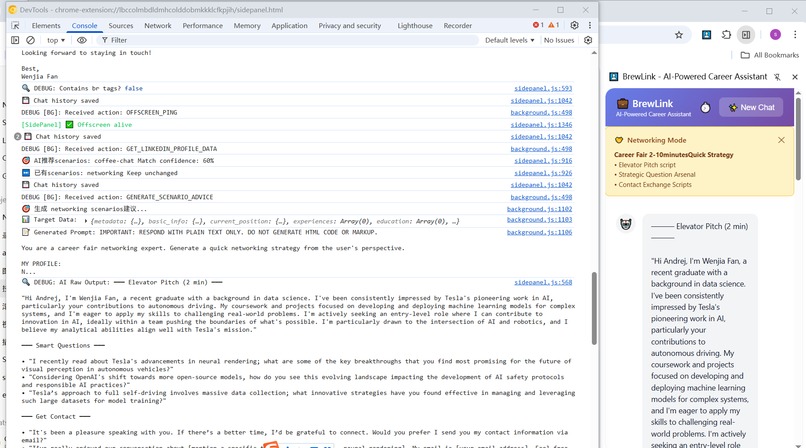Close the BrewLink side panel
806x448 pixels.
click(x=795, y=77)
